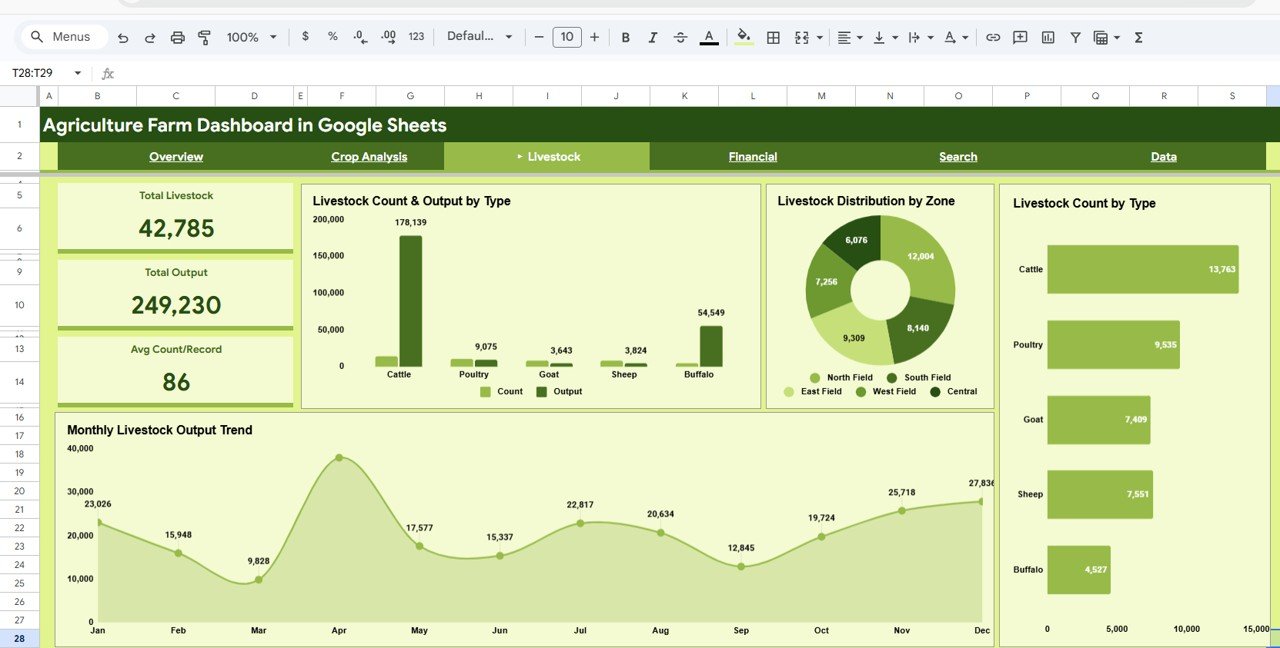Image resolution: width=1280 pixels, height=648 pixels.
Task: Select the Bold formatting icon
Action: [x=625, y=37]
